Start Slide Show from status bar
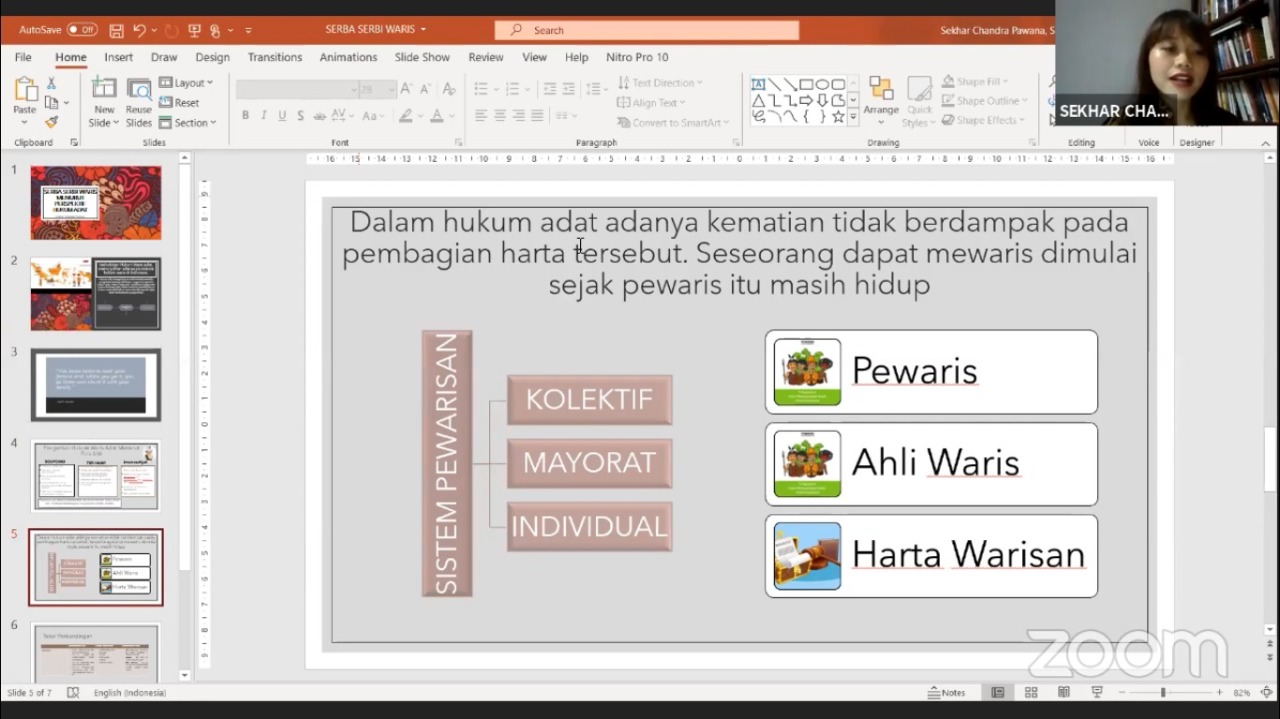1280x719 pixels. point(1097,692)
